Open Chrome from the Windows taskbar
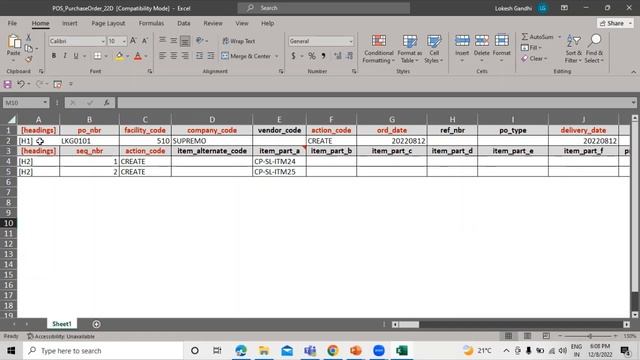This screenshot has width=640, height=360. point(333,351)
